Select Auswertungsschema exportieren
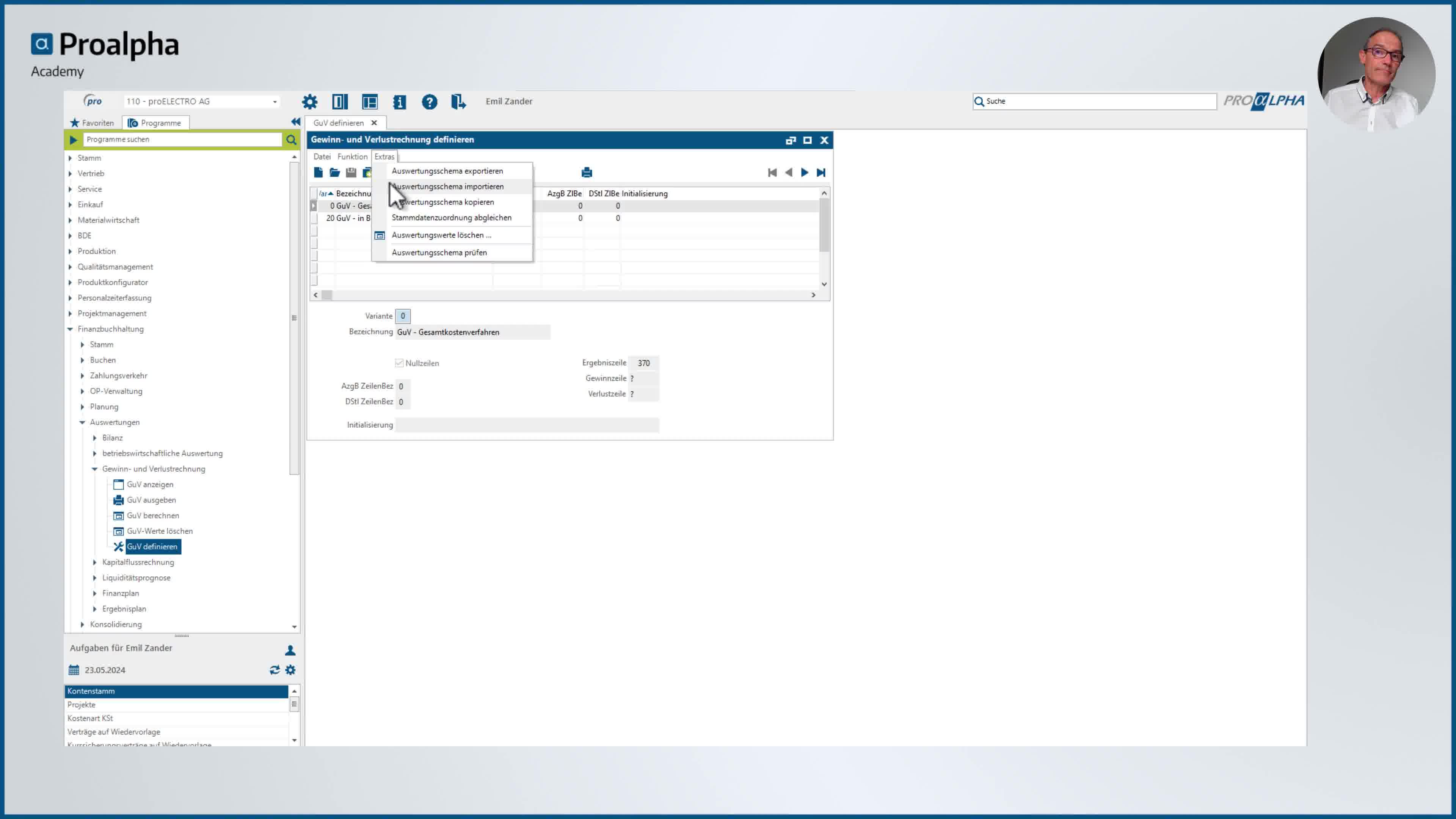This screenshot has height=819, width=1456. [452, 171]
